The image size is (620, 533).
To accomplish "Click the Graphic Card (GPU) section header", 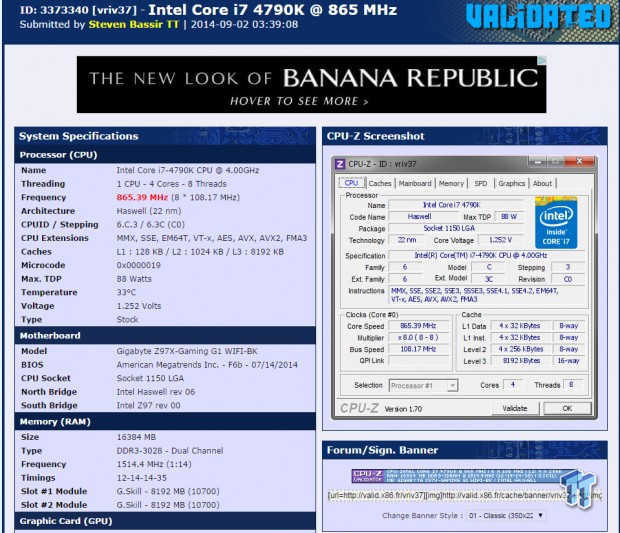I will tap(165, 521).
